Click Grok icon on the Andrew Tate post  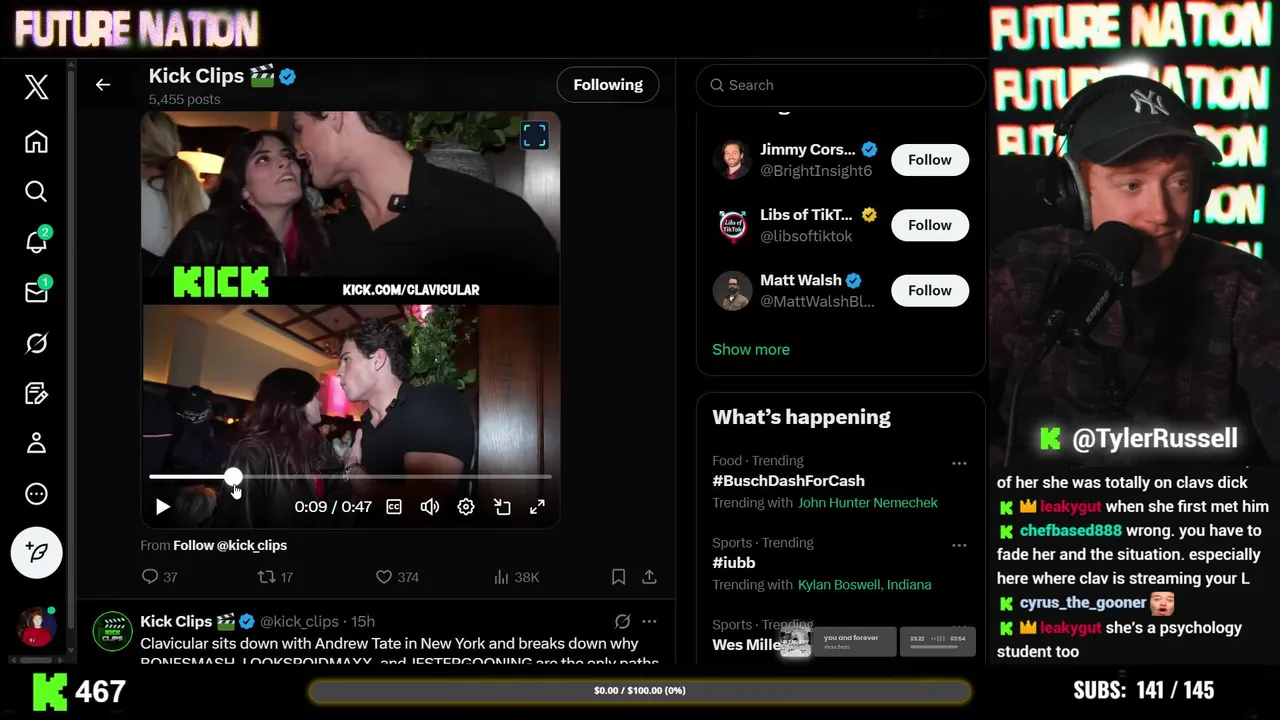(622, 621)
